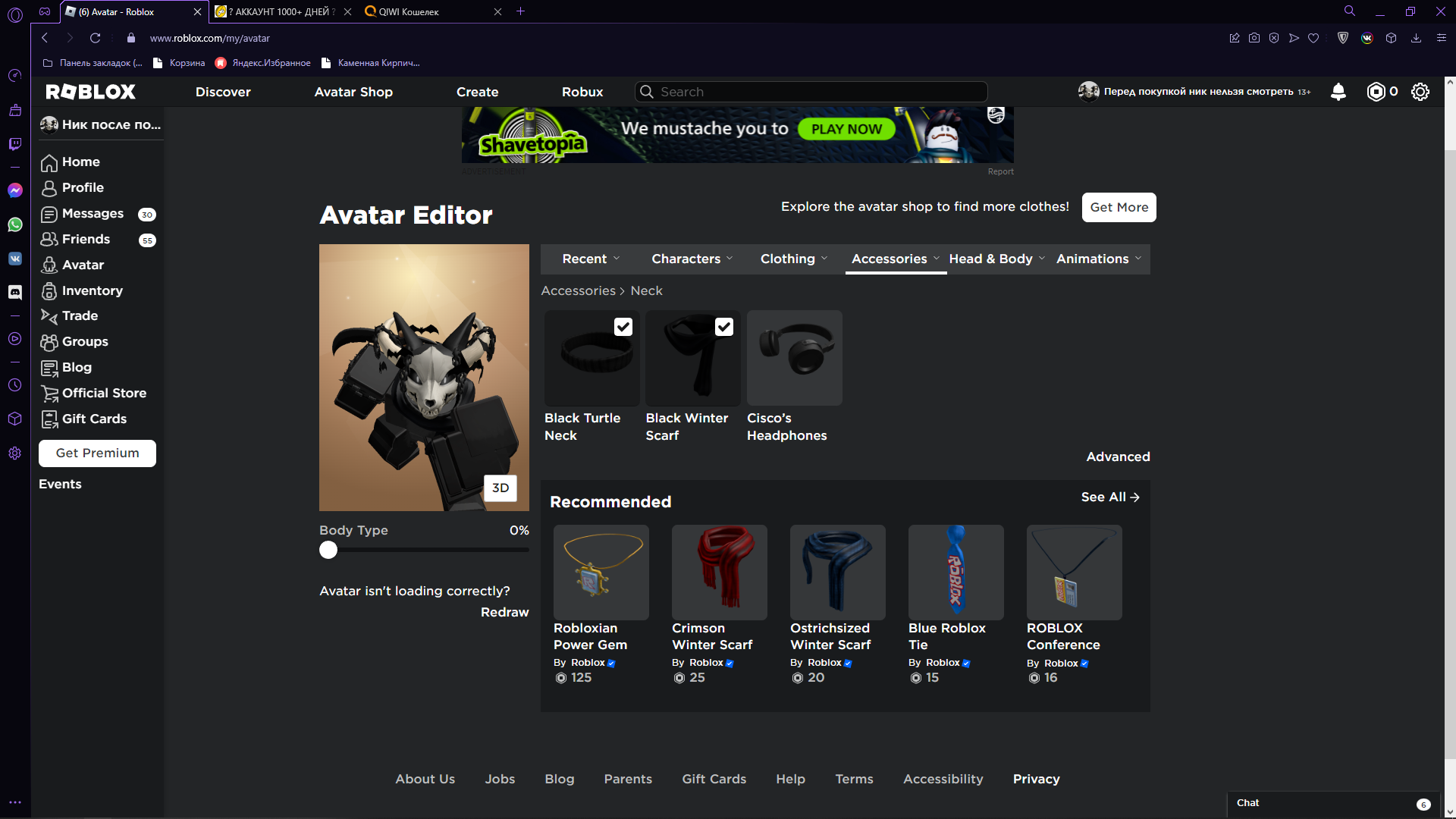Expand the Recent dropdown
This screenshot has width=1456, height=819.
[x=591, y=259]
